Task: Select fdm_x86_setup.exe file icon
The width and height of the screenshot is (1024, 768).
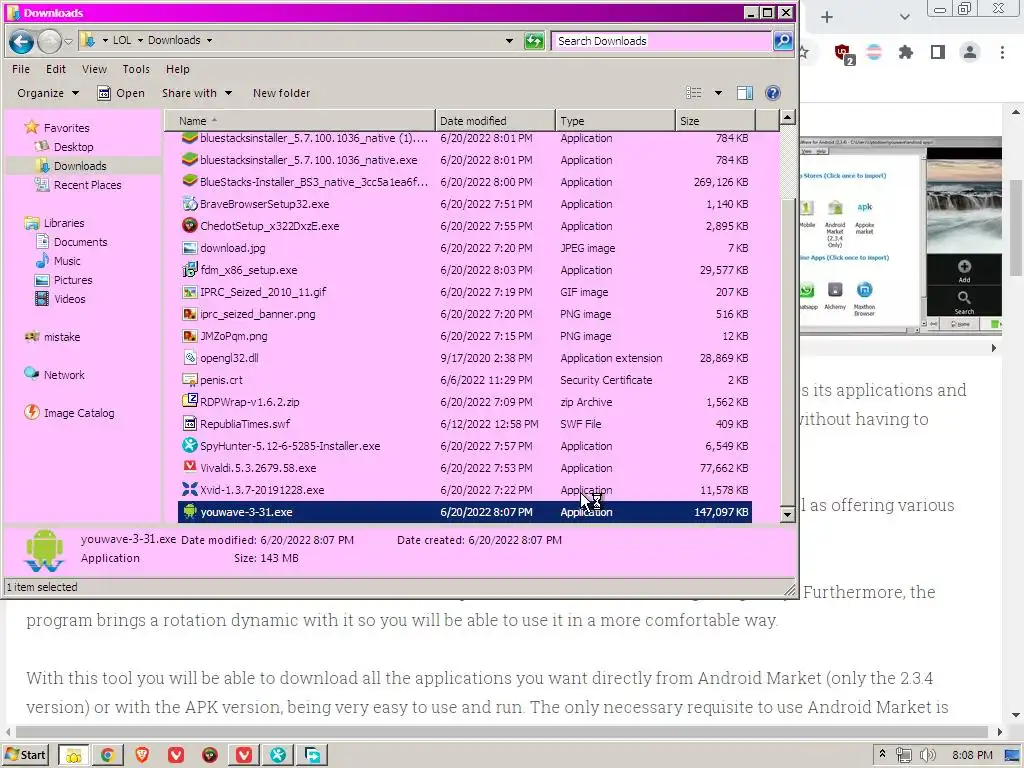Action: (x=189, y=270)
